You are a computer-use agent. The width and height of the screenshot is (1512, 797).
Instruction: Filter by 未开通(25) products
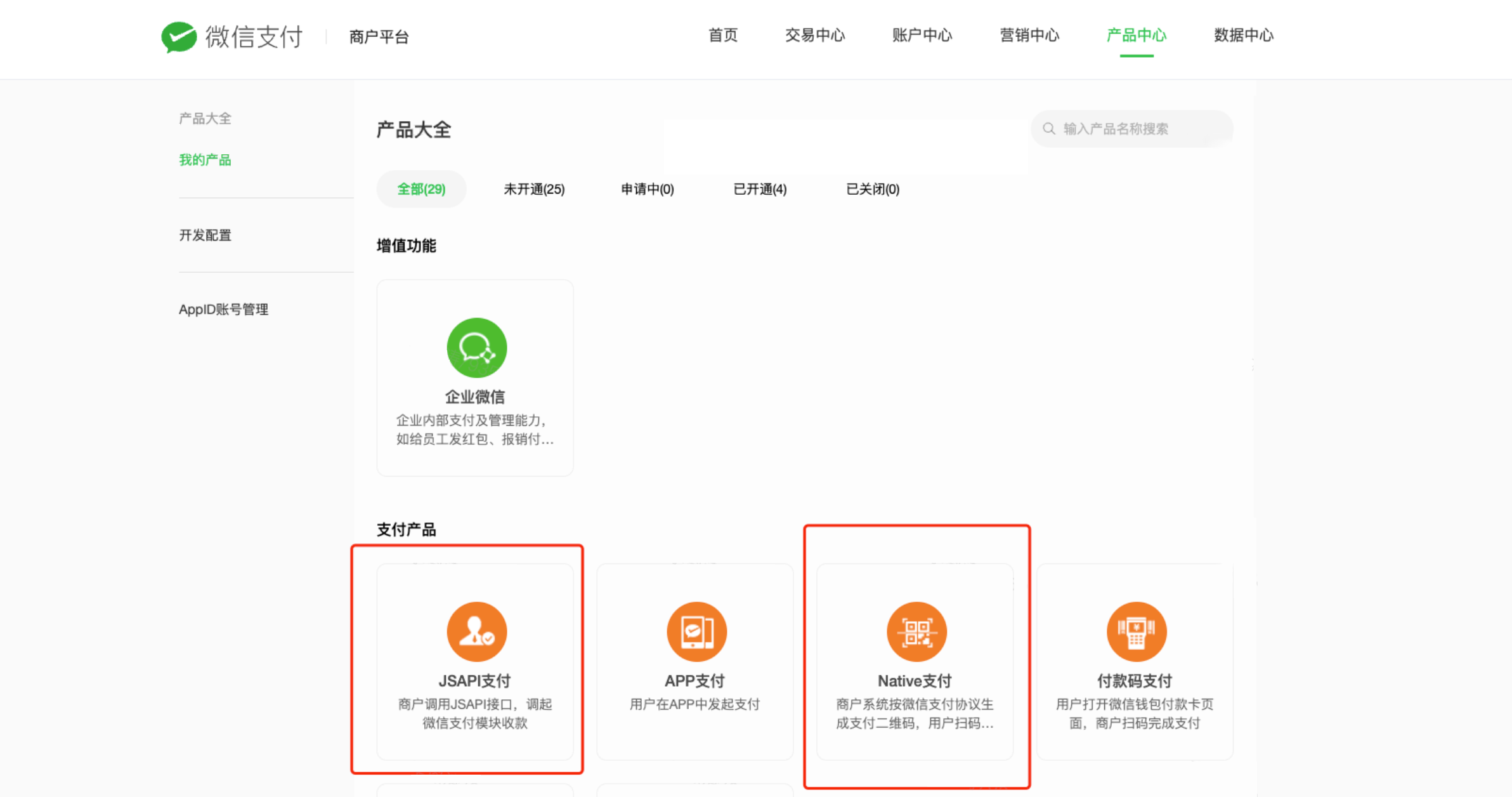(x=534, y=189)
